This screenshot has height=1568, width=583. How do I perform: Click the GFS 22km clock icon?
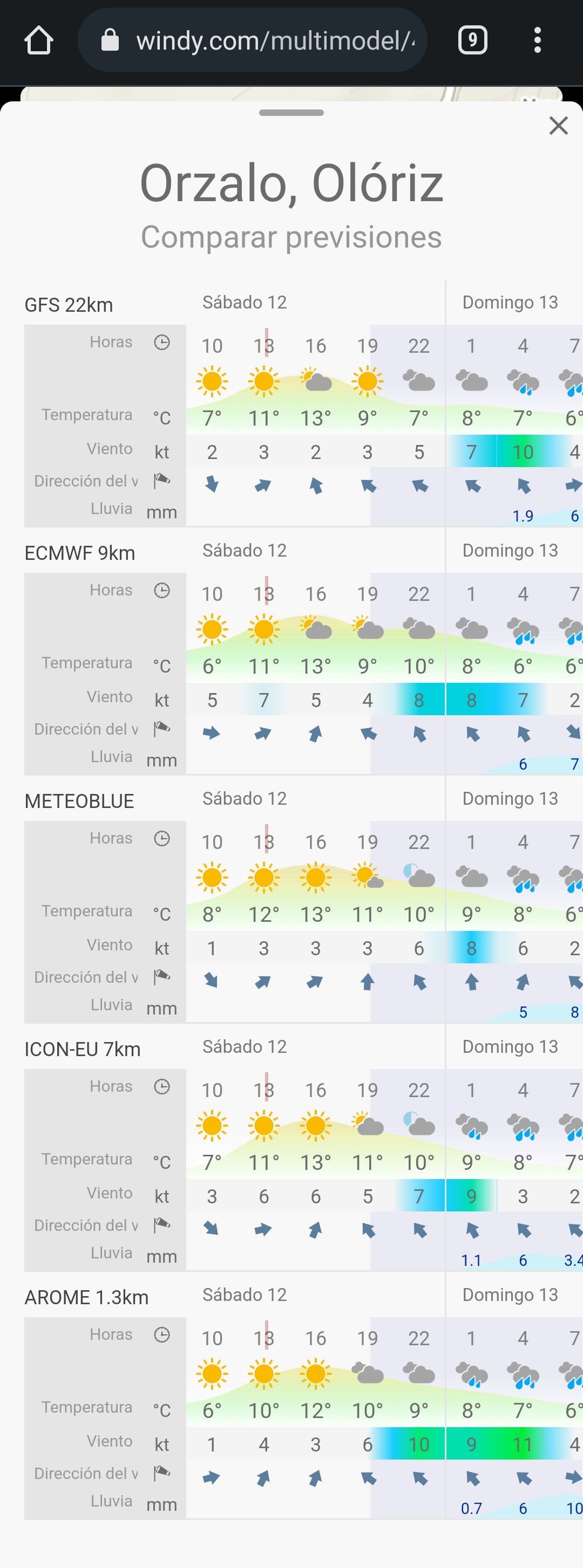[162, 342]
